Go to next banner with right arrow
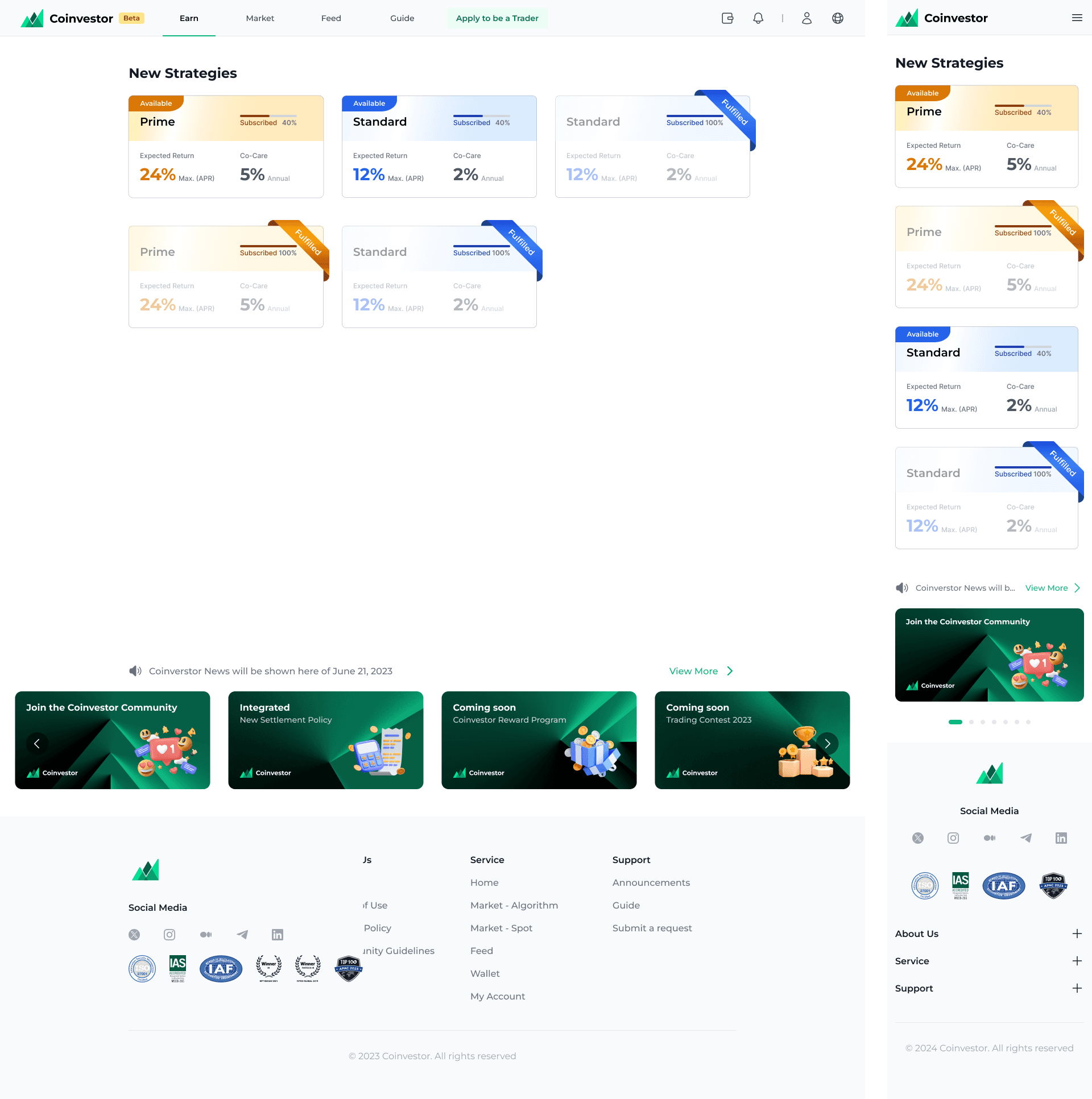 pos(828,744)
